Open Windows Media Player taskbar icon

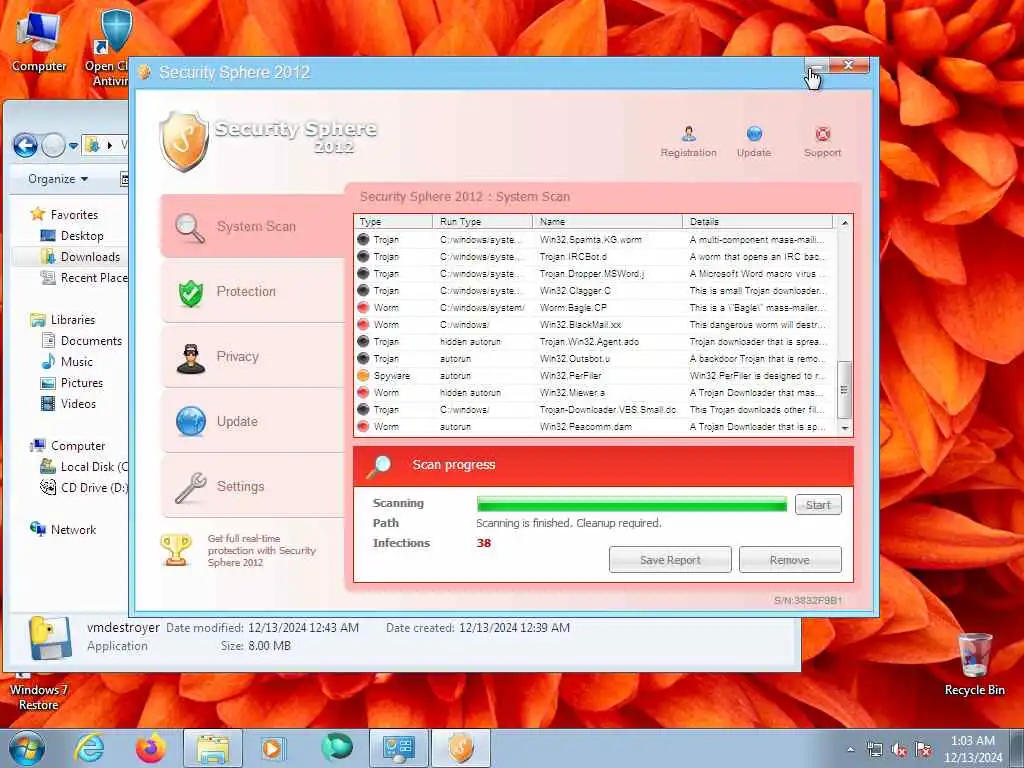[272, 748]
